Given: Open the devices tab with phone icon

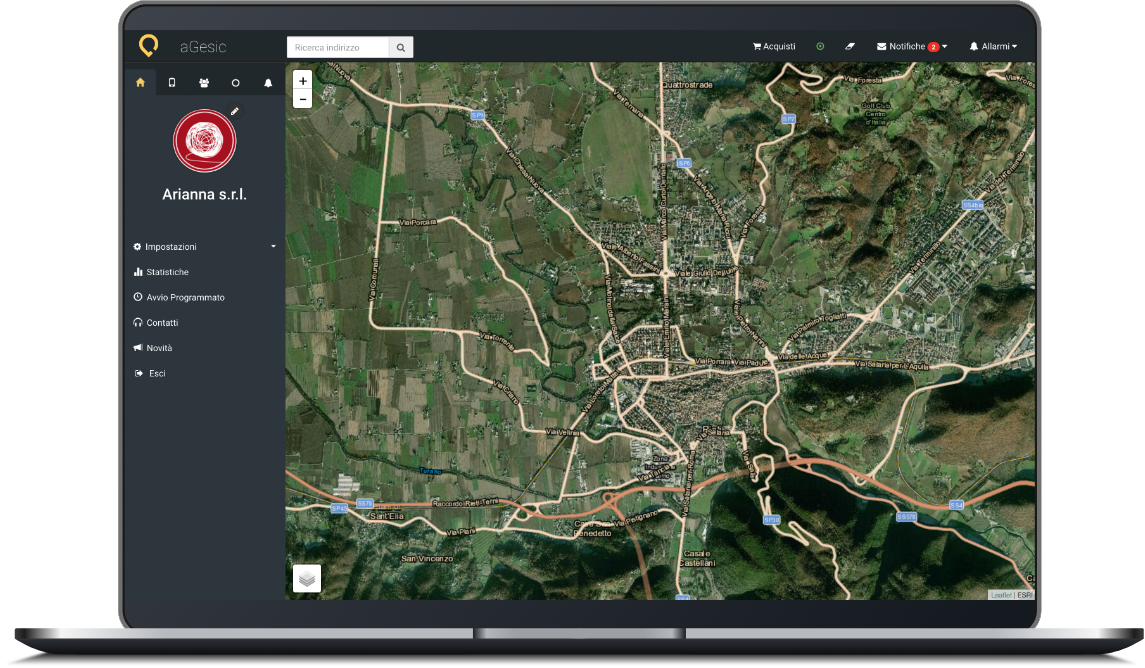Looking at the screenshot, I should [172, 83].
